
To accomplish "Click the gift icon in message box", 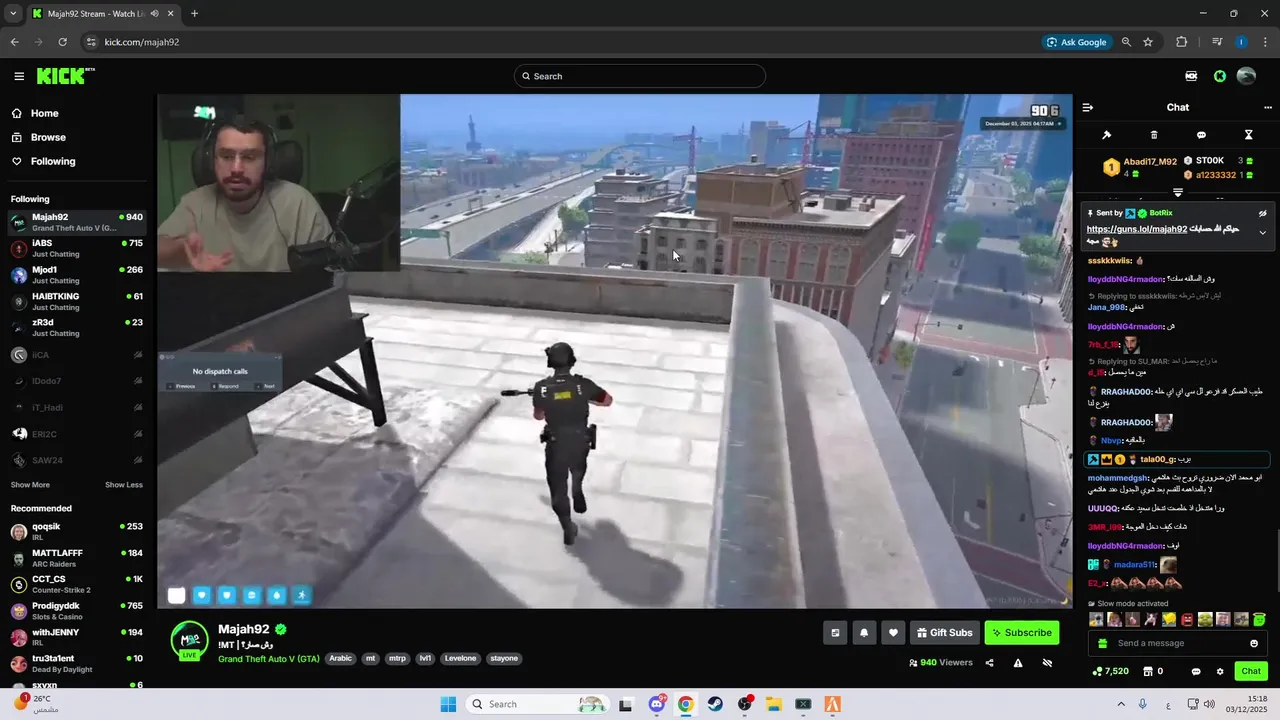I will 1102,643.
